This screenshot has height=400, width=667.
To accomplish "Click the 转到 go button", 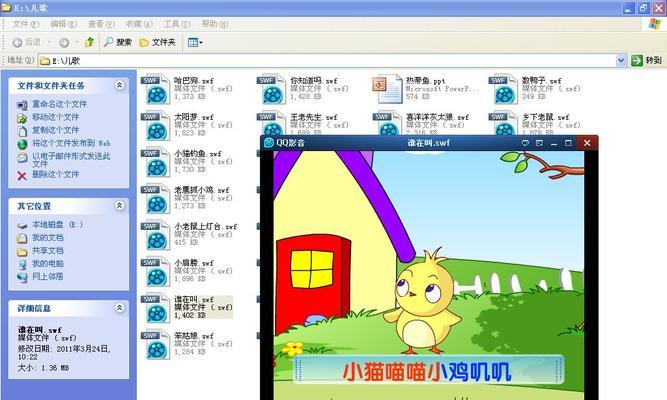I will click(x=647, y=60).
